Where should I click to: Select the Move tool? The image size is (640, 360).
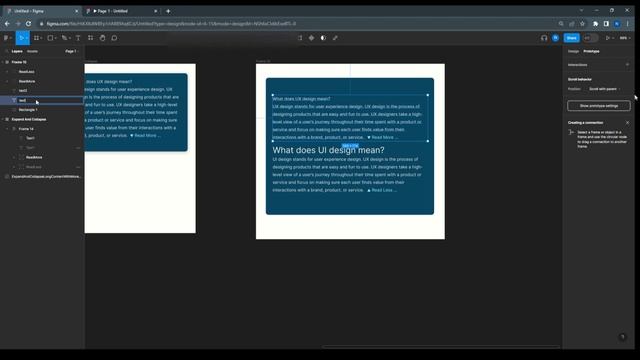click(x=21, y=38)
